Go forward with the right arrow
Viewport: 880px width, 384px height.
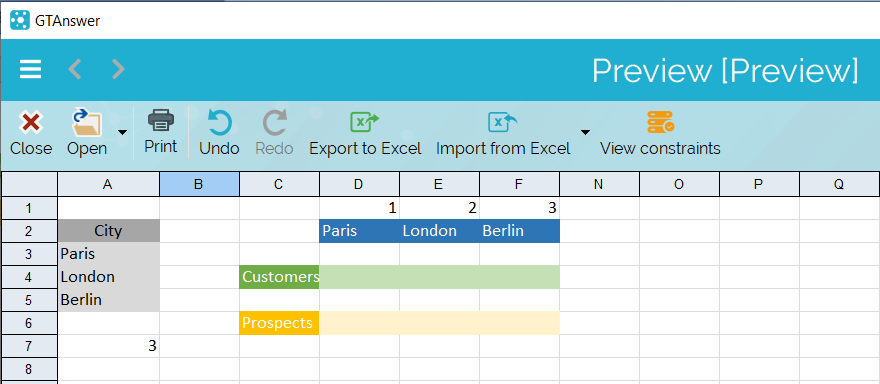(x=118, y=69)
